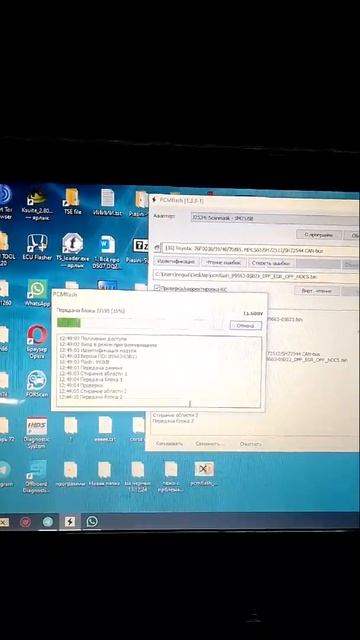Click the PCMFlash main window title bar

coord(254,201)
